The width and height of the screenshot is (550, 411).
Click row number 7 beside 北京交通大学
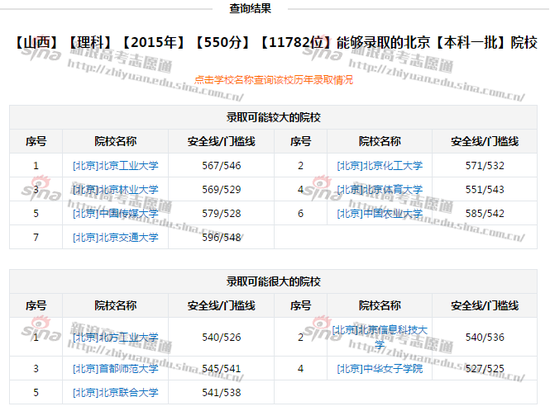click(x=36, y=237)
